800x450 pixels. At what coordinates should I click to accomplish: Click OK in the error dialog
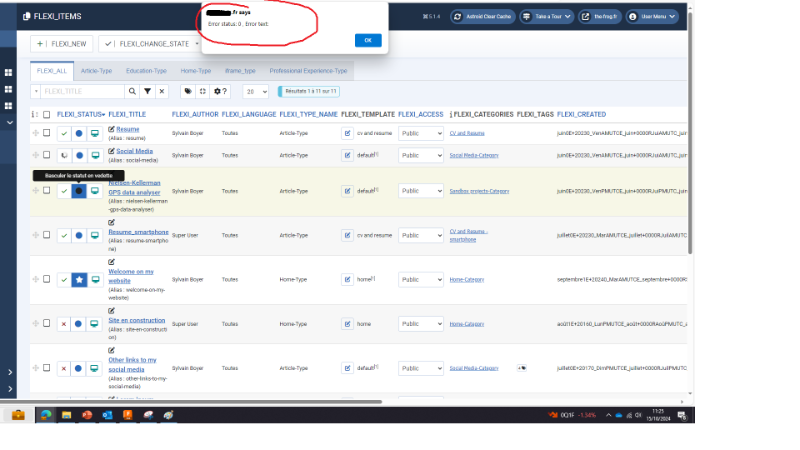pyautogui.click(x=367, y=40)
